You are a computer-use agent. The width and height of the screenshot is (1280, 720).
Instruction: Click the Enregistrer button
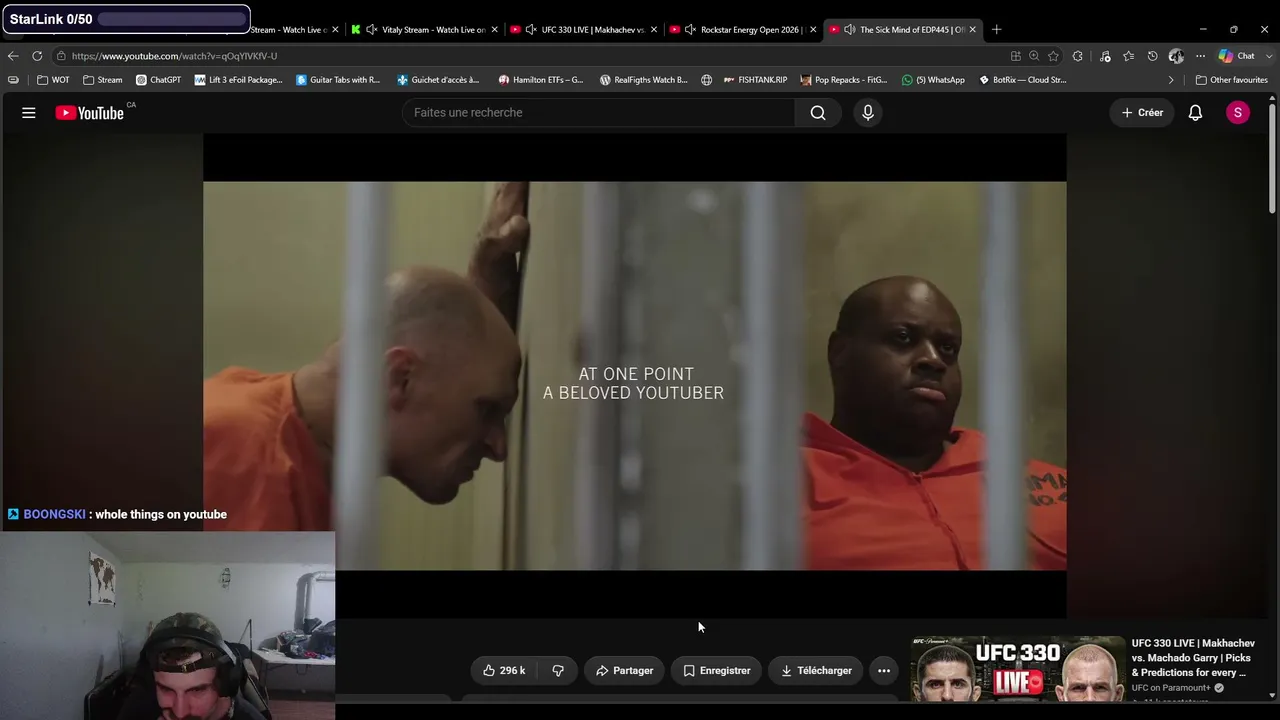point(717,671)
